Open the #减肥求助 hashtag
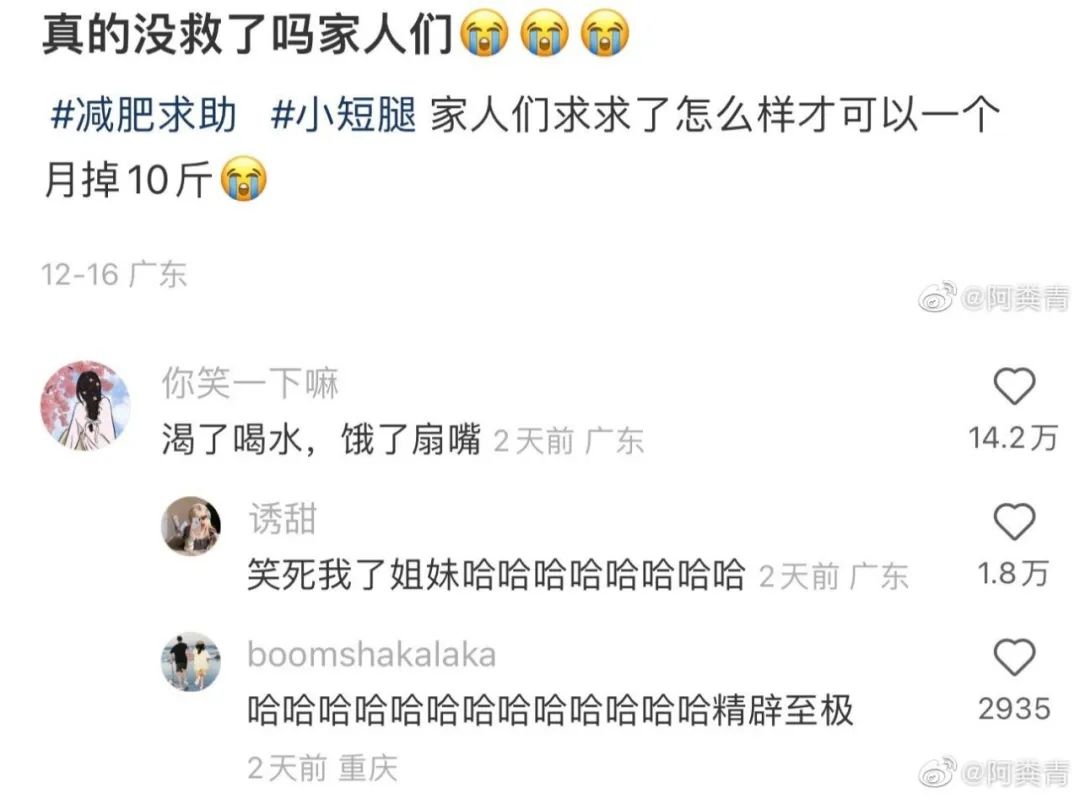The height and width of the screenshot is (799, 1080). click(144, 114)
